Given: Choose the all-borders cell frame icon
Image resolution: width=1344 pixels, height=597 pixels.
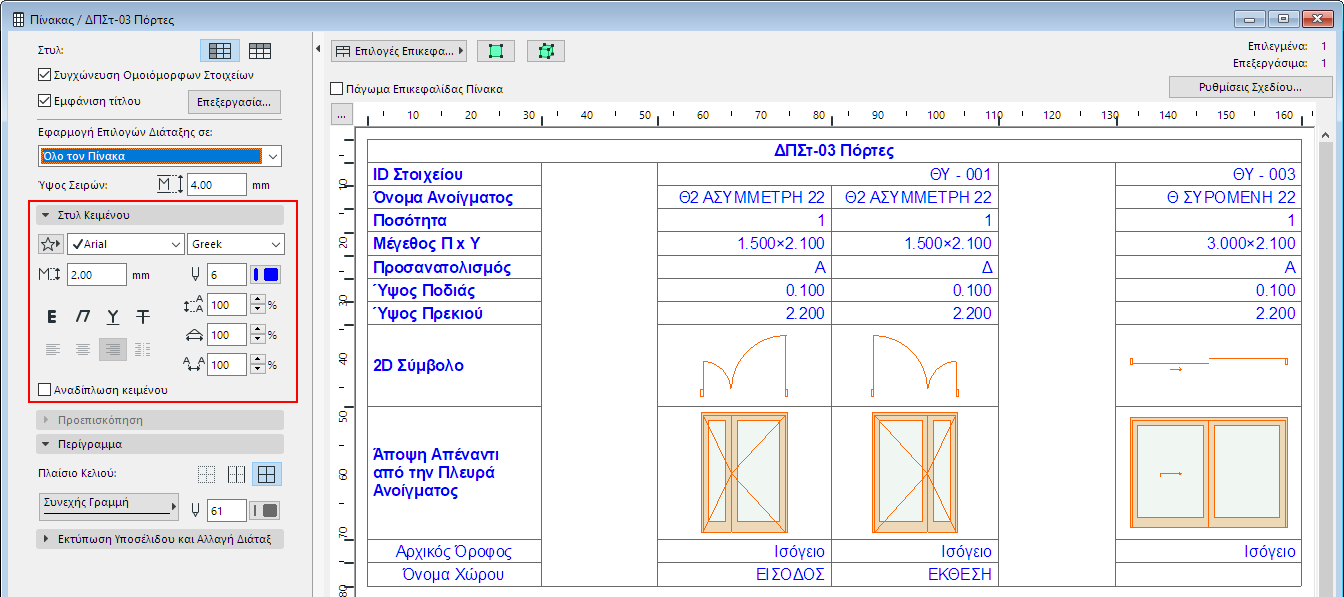Looking at the screenshot, I should click(x=266, y=475).
